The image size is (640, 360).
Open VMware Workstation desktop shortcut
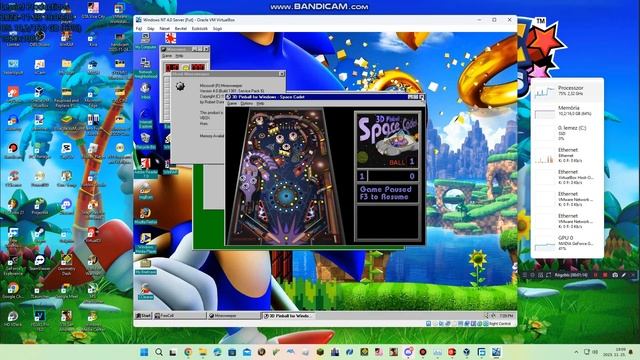pos(119,12)
